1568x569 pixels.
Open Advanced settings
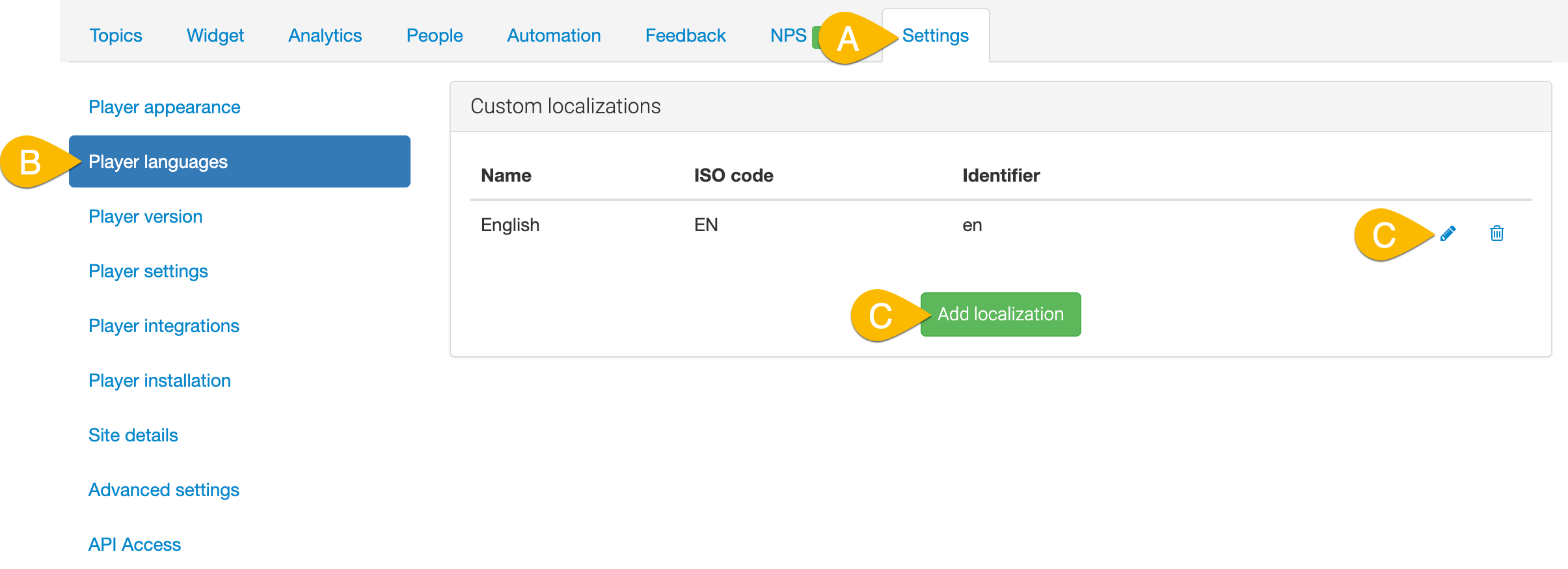pos(163,490)
